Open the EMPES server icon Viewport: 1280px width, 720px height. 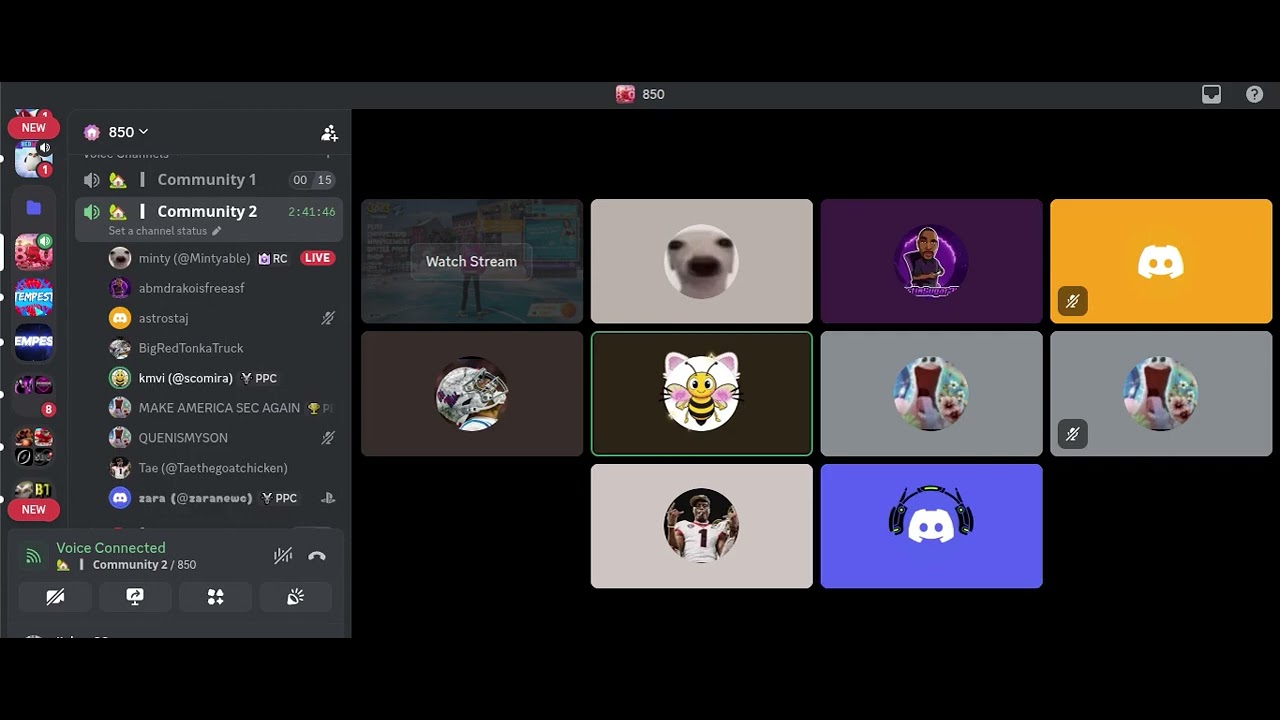(33, 341)
